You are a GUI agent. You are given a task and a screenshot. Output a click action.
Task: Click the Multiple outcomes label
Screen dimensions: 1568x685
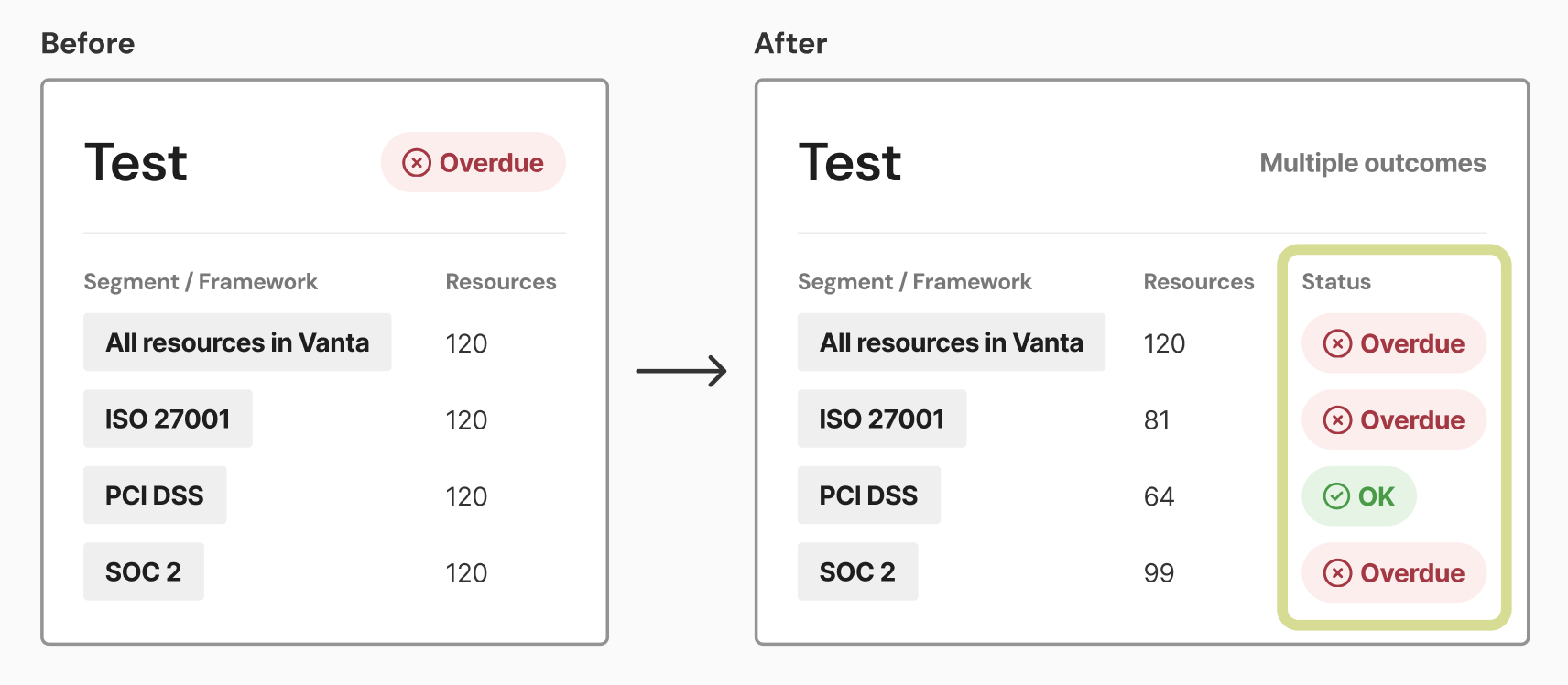pos(1372,163)
